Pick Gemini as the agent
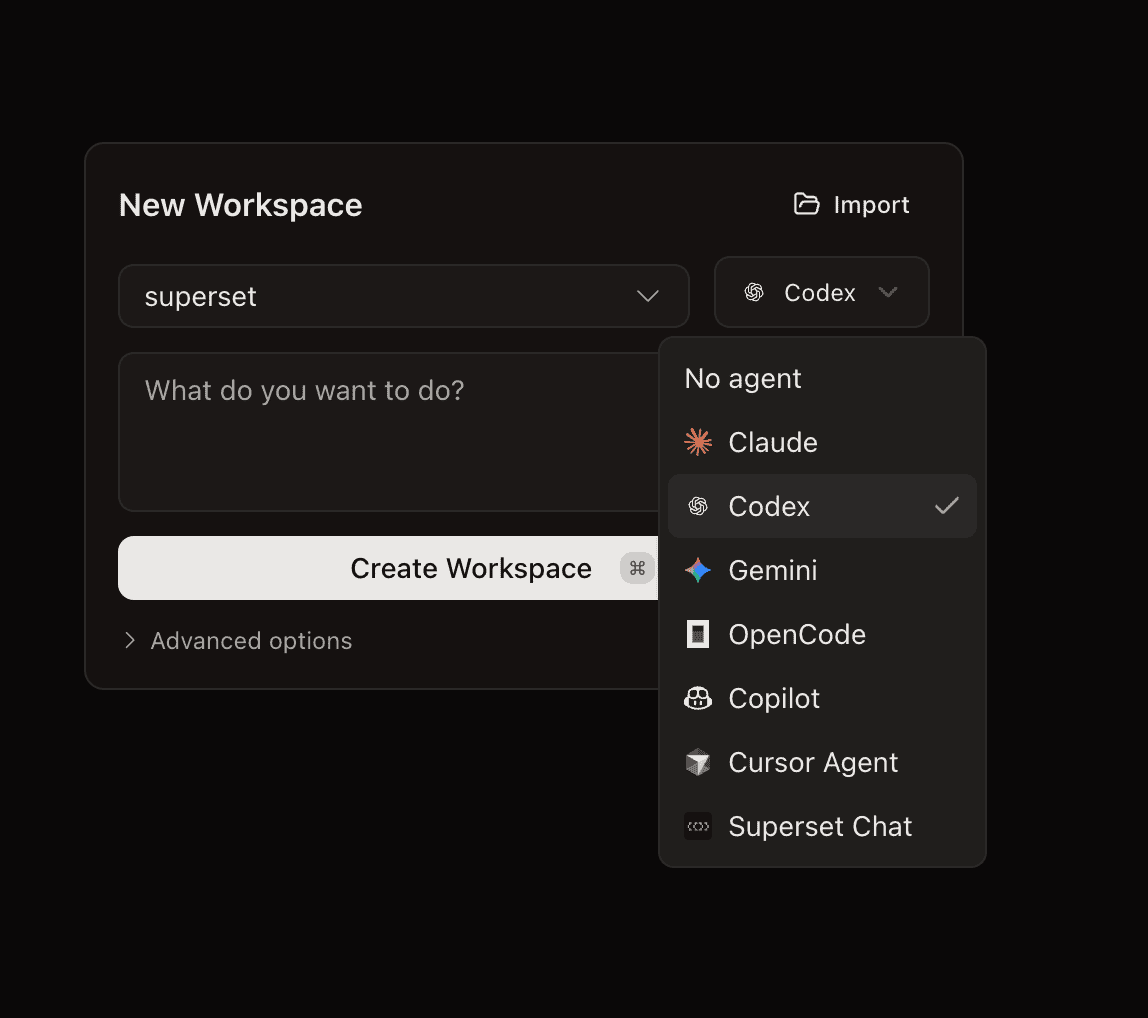Screen dimensions: 1148x1018 (x=773, y=570)
